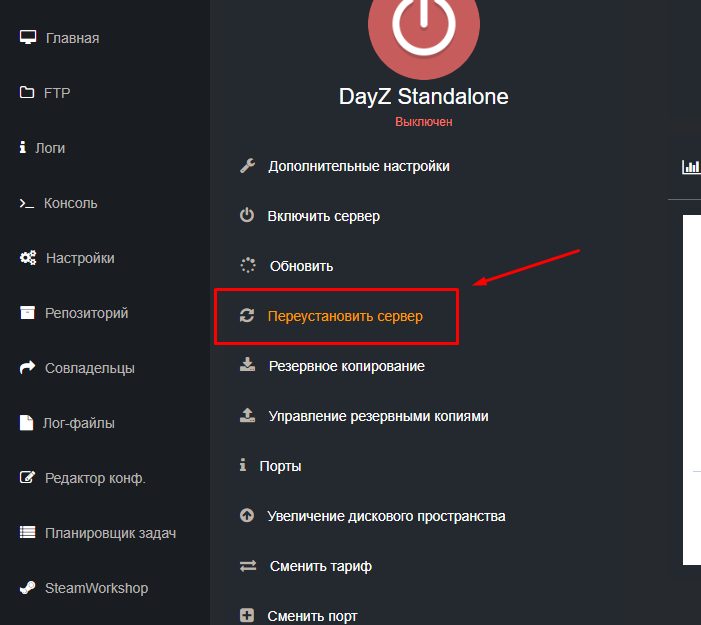Image resolution: width=701 pixels, height=625 pixels.
Task: Open Лог-файлы in the sidebar
Action: pos(79,423)
